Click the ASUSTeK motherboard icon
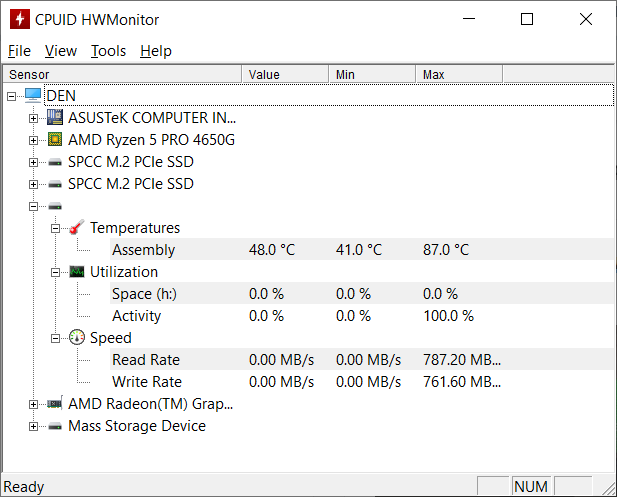This screenshot has height=497, width=617. point(55,117)
